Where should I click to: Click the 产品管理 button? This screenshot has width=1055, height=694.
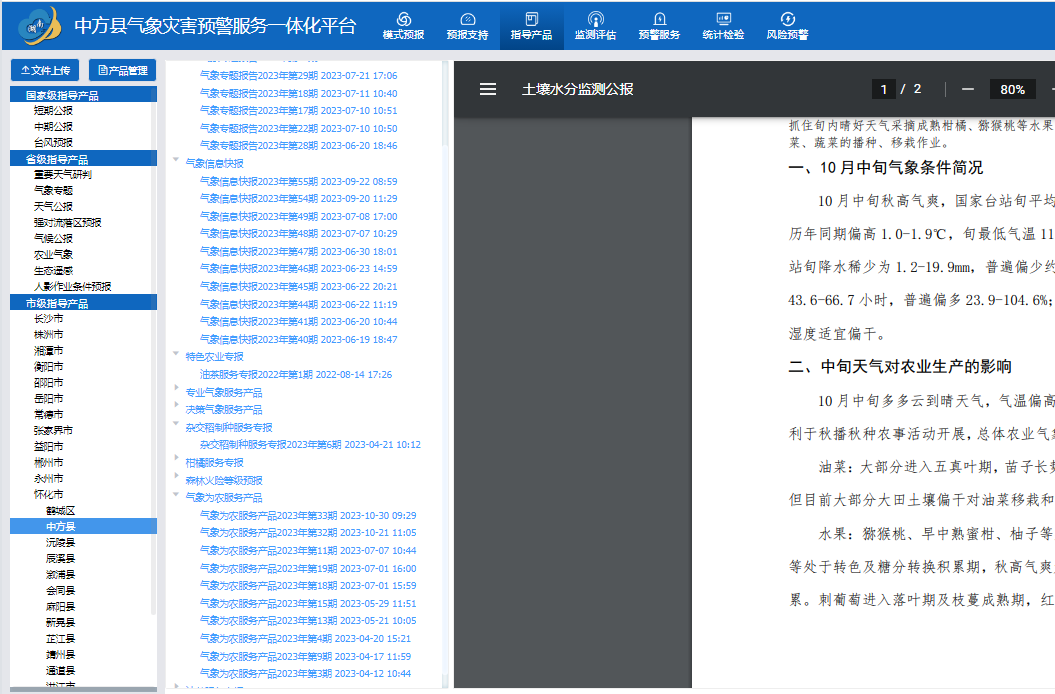[x=122, y=70]
